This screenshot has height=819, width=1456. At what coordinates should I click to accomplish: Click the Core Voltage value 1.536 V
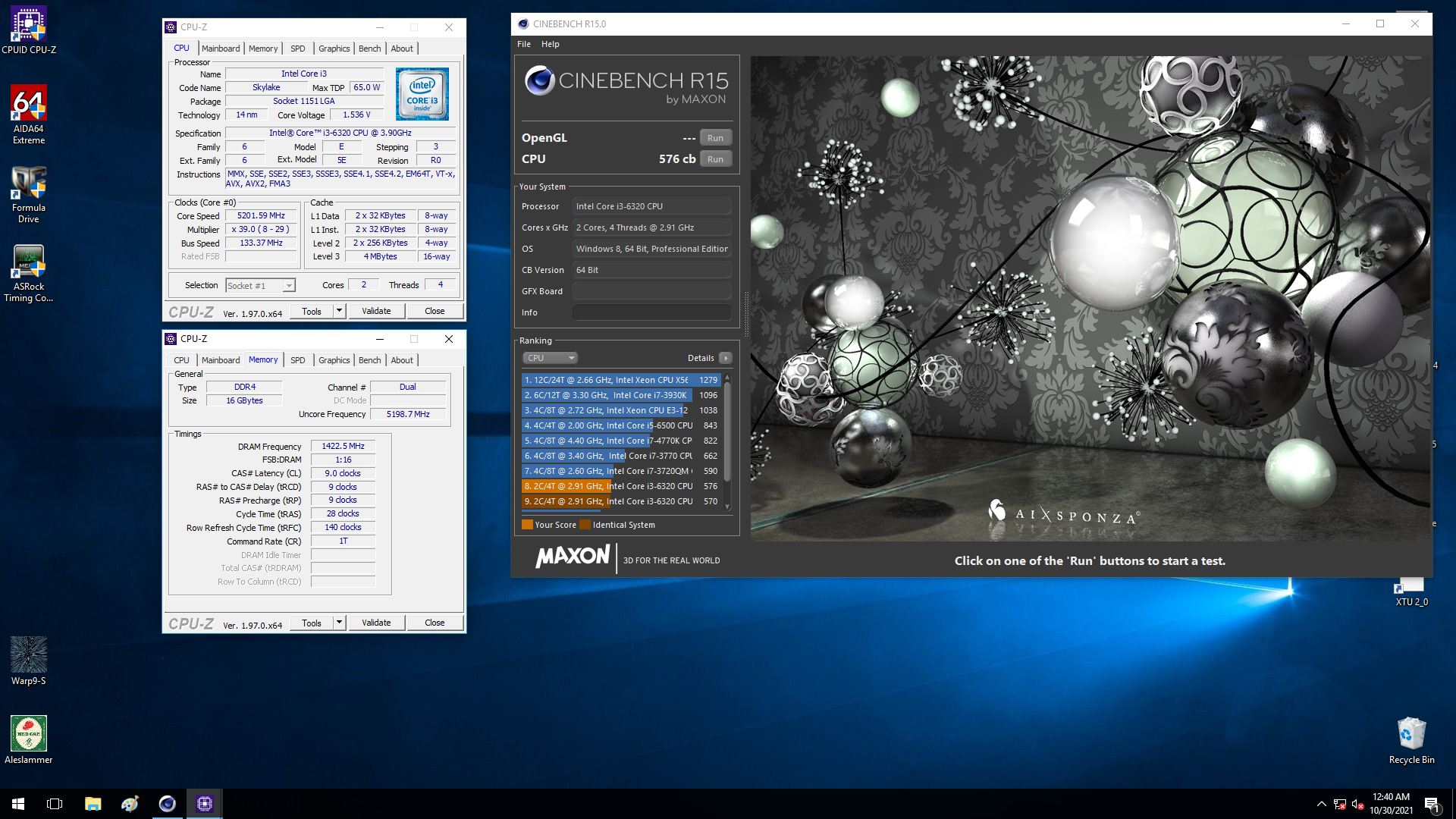356,115
